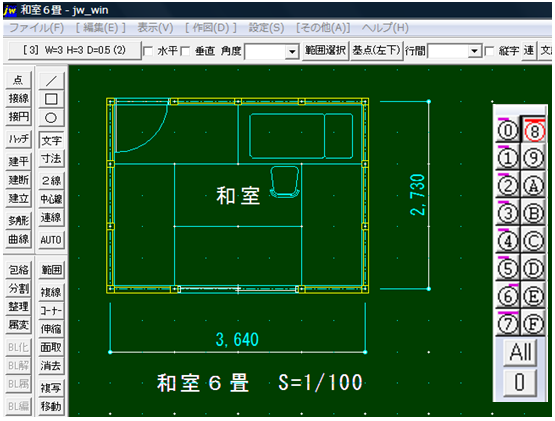
Task: Click the 基点(左下) base point button
Action: [x=376, y=51]
